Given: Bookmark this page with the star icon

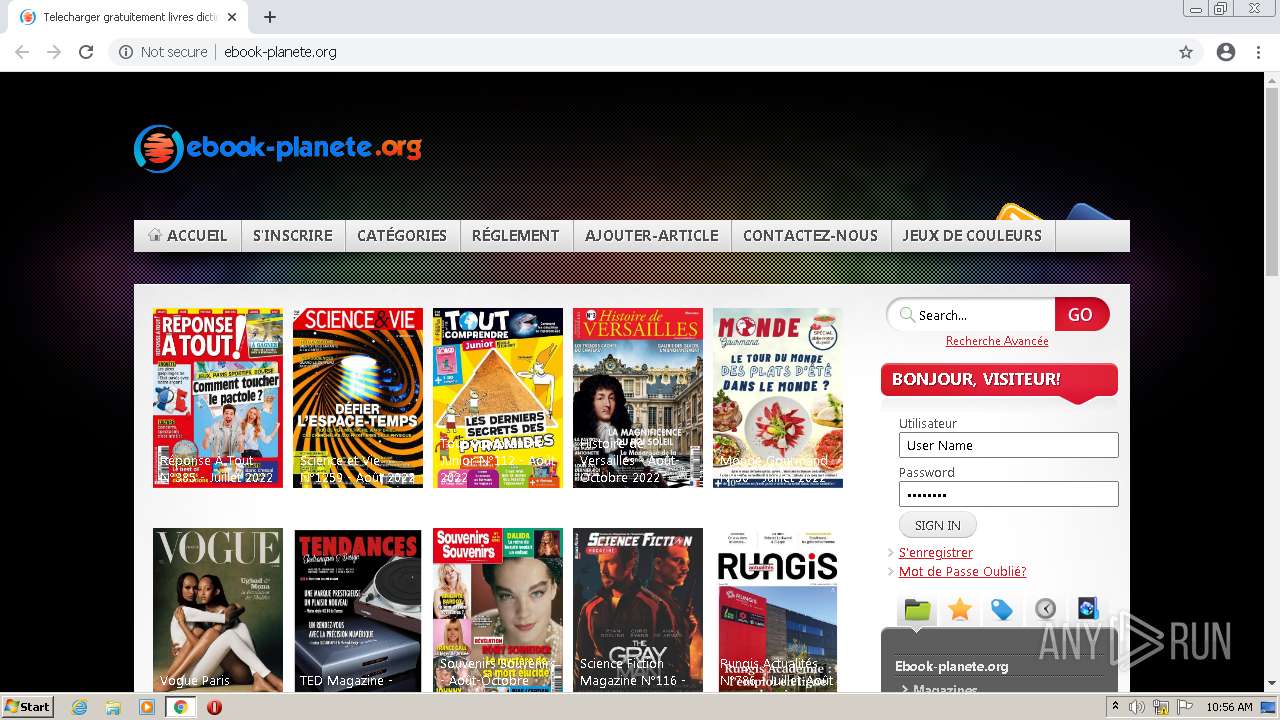Looking at the screenshot, I should tap(1186, 52).
